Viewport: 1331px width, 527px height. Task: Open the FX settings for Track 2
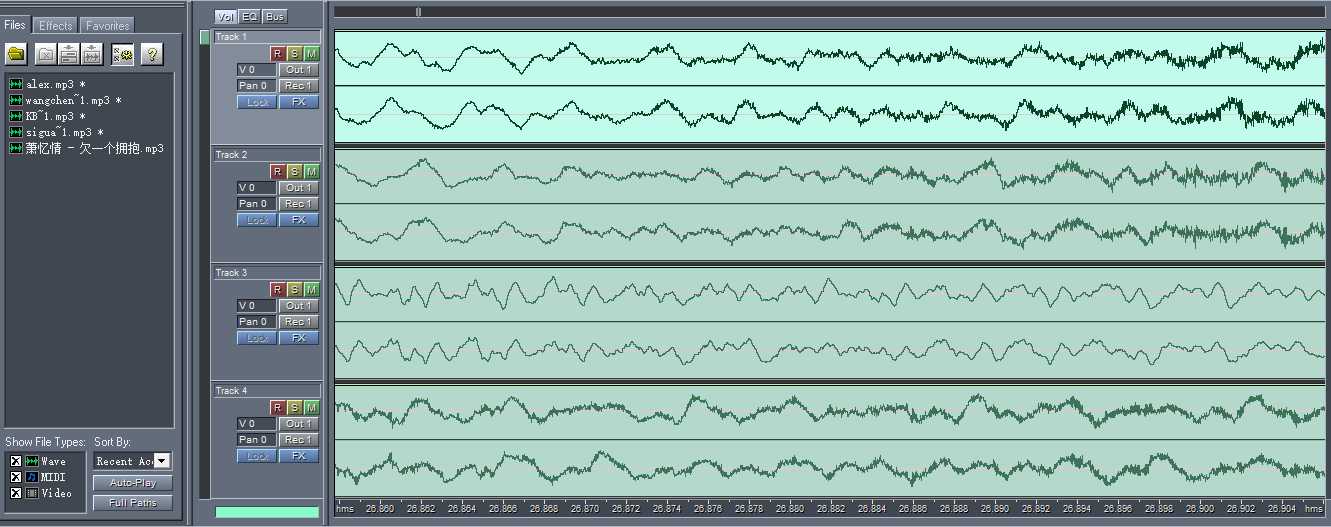point(299,220)
